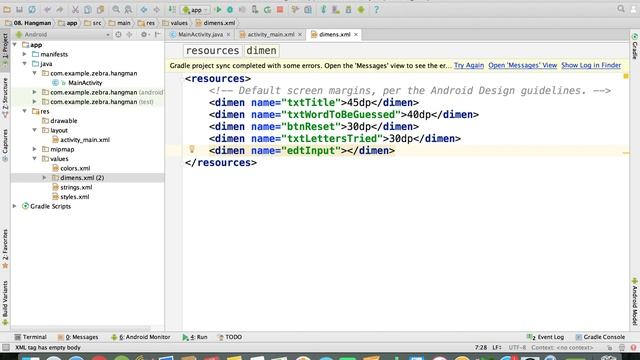Click the Find magnifier icon
This screenshot has height=360, width=640.
(116, 9)
